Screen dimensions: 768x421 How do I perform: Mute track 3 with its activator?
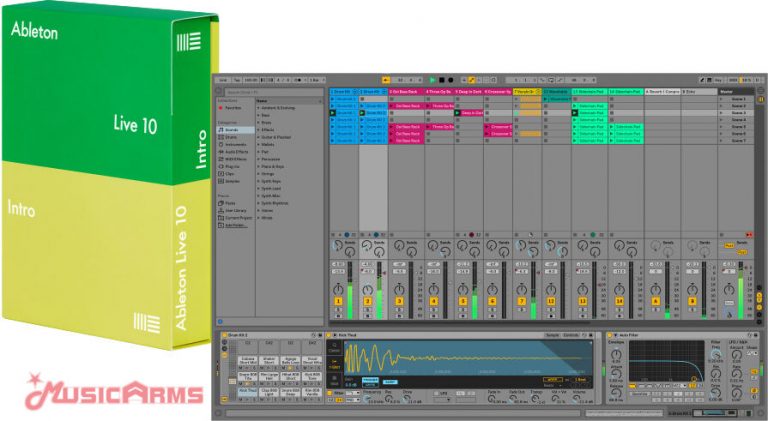400,301
